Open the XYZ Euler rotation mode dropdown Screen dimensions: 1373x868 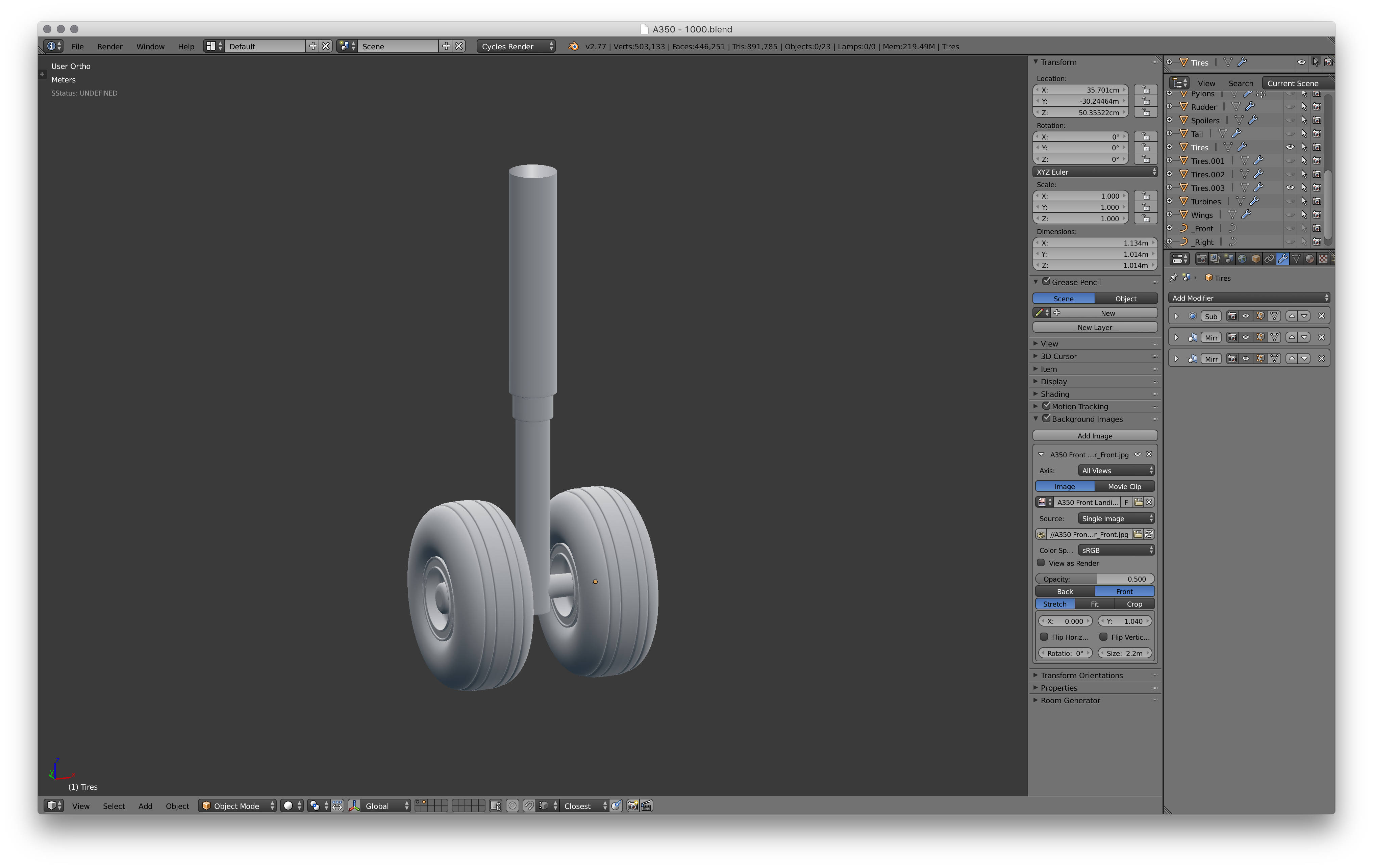[x=1095, y=172]
